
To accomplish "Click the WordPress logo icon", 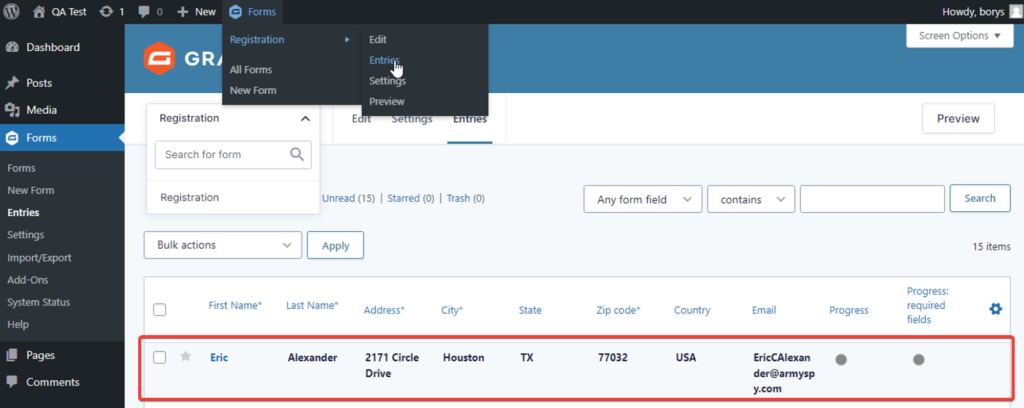I will [x=12, y=11].
